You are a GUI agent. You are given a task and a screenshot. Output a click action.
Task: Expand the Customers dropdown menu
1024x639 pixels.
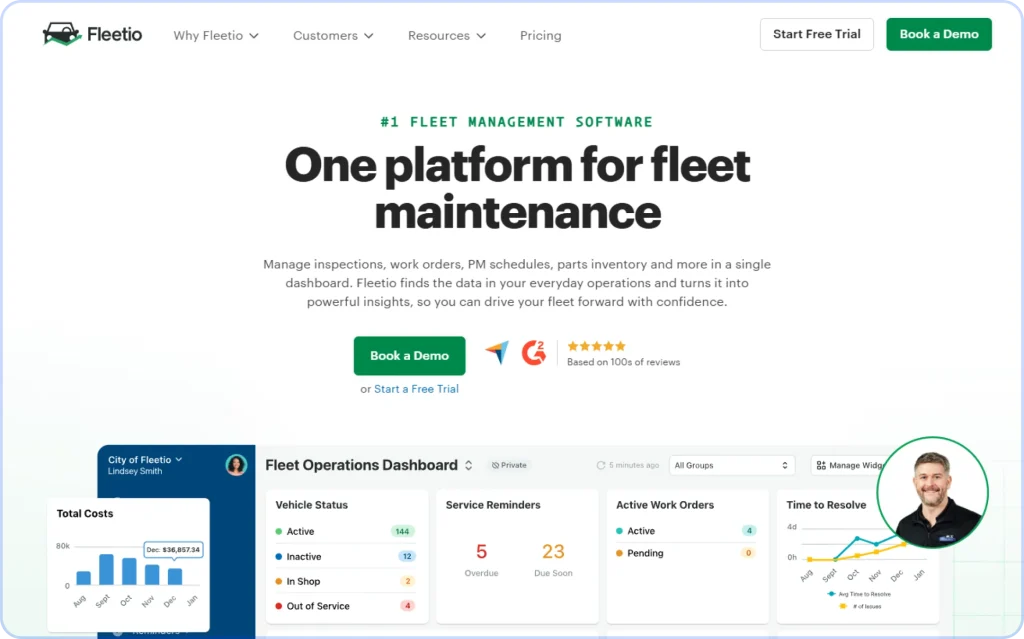(333, 35)
